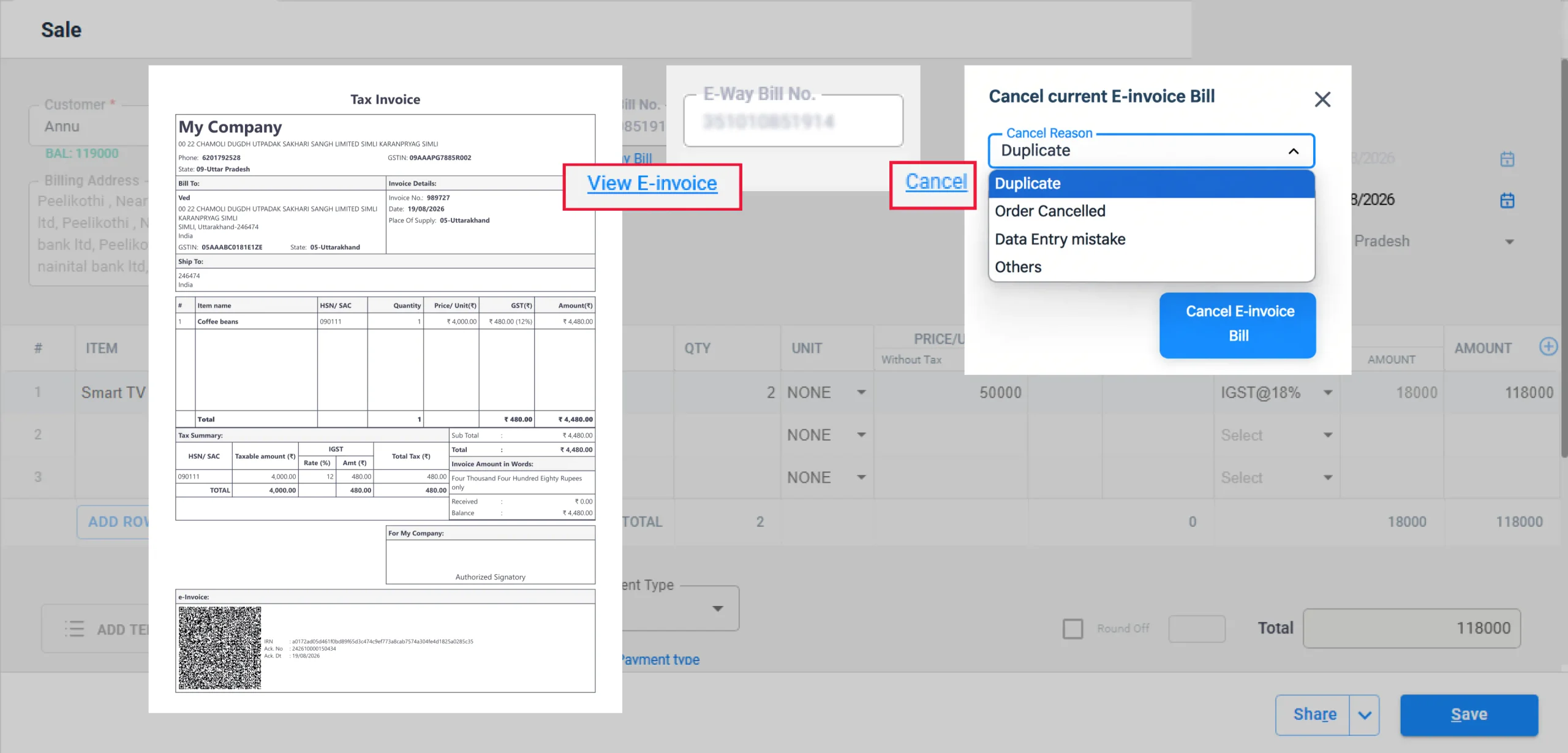This screenshot has height=753, width=1568.
Task: Click the list icon near ADD TE
Action: (74, 629)
